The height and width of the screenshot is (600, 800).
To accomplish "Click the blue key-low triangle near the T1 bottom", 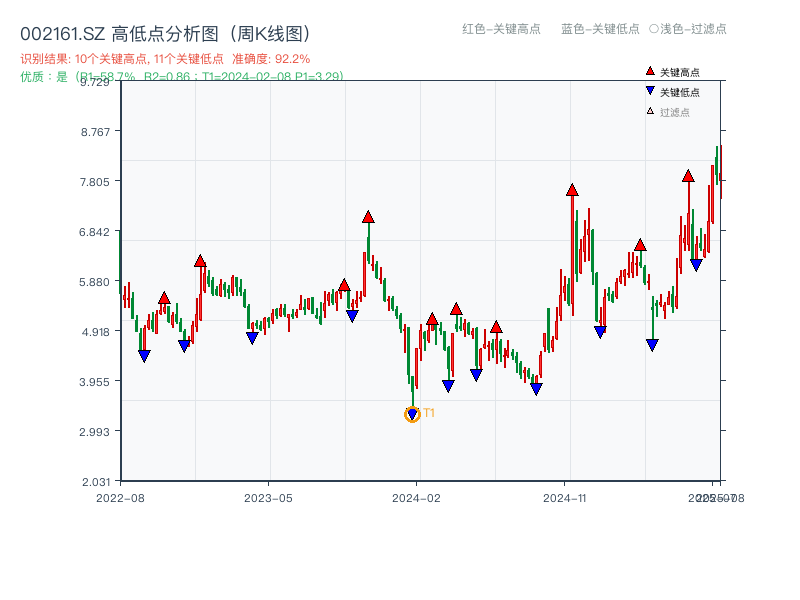I will point(412,413).
